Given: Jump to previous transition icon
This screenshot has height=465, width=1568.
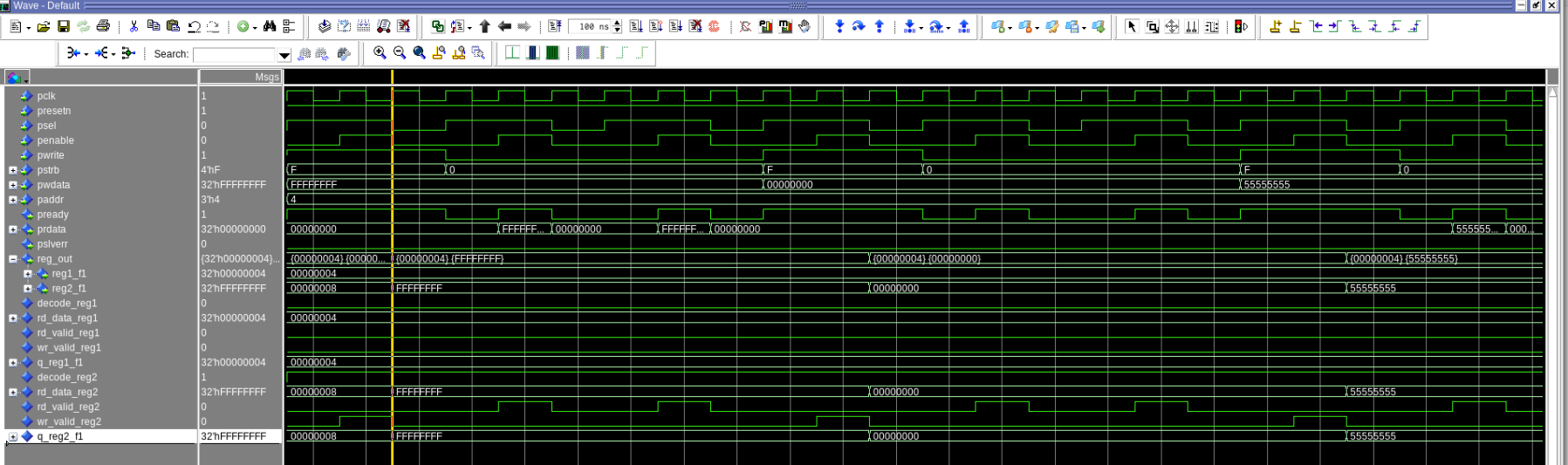Looking at the screenshot, I should 1316,27.
